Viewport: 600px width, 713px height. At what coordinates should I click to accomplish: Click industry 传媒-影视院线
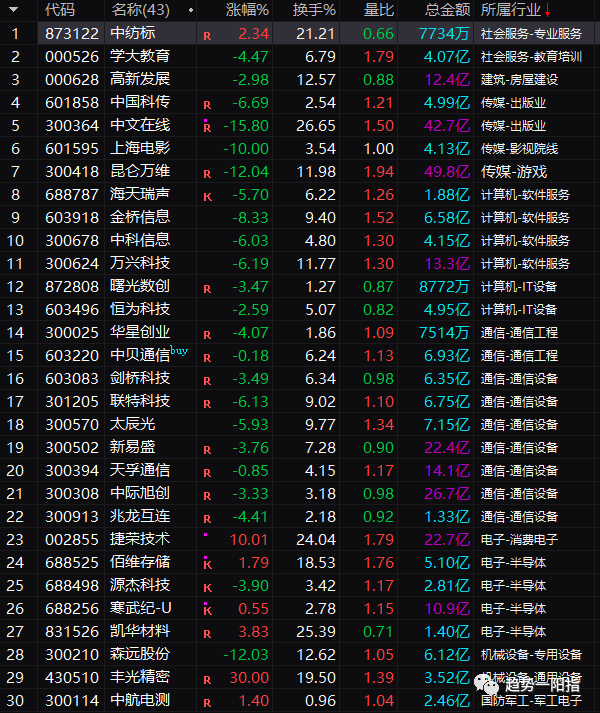tap(519, 149)
